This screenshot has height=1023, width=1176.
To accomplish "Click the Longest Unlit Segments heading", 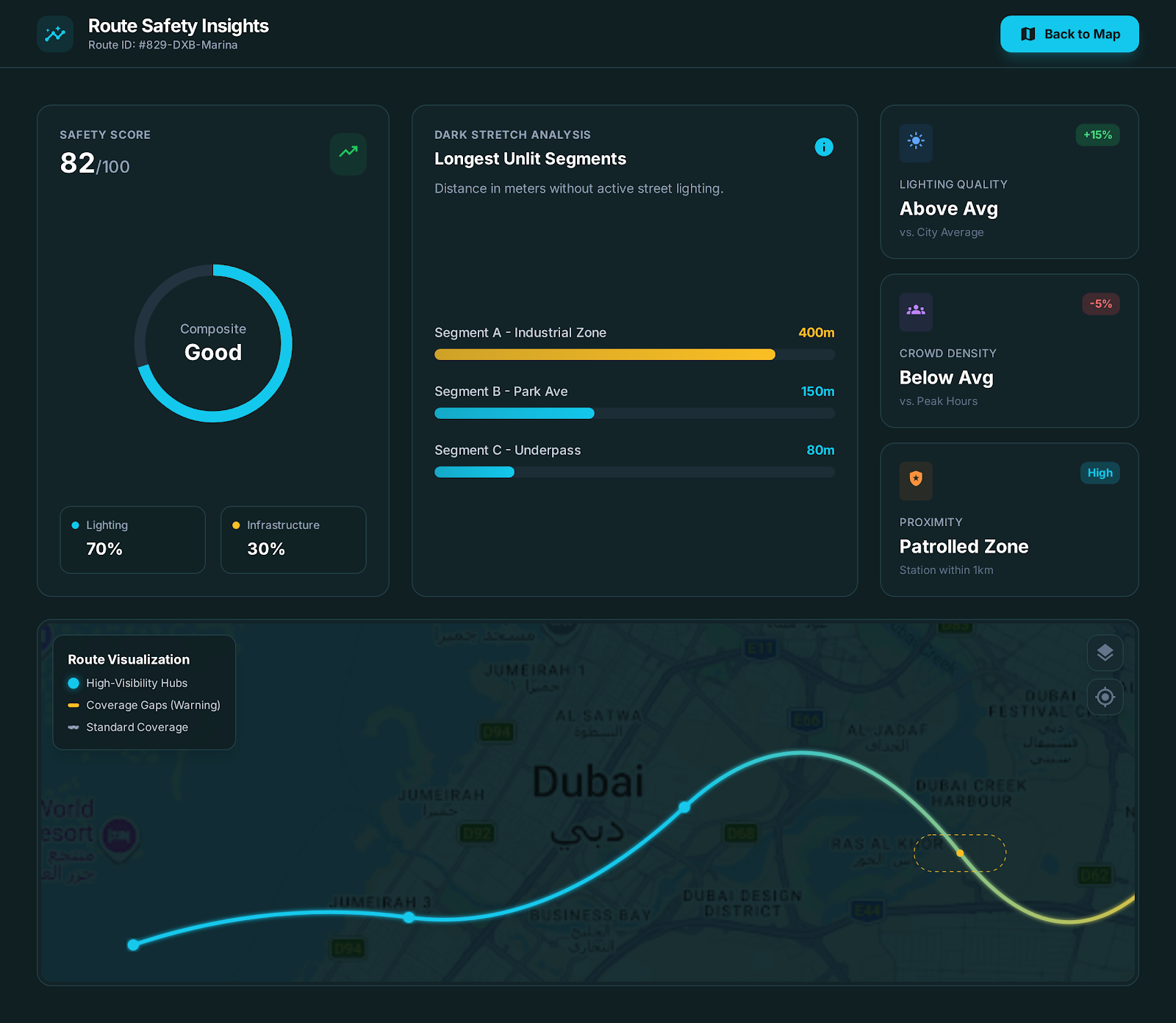I will click(530, 159).
